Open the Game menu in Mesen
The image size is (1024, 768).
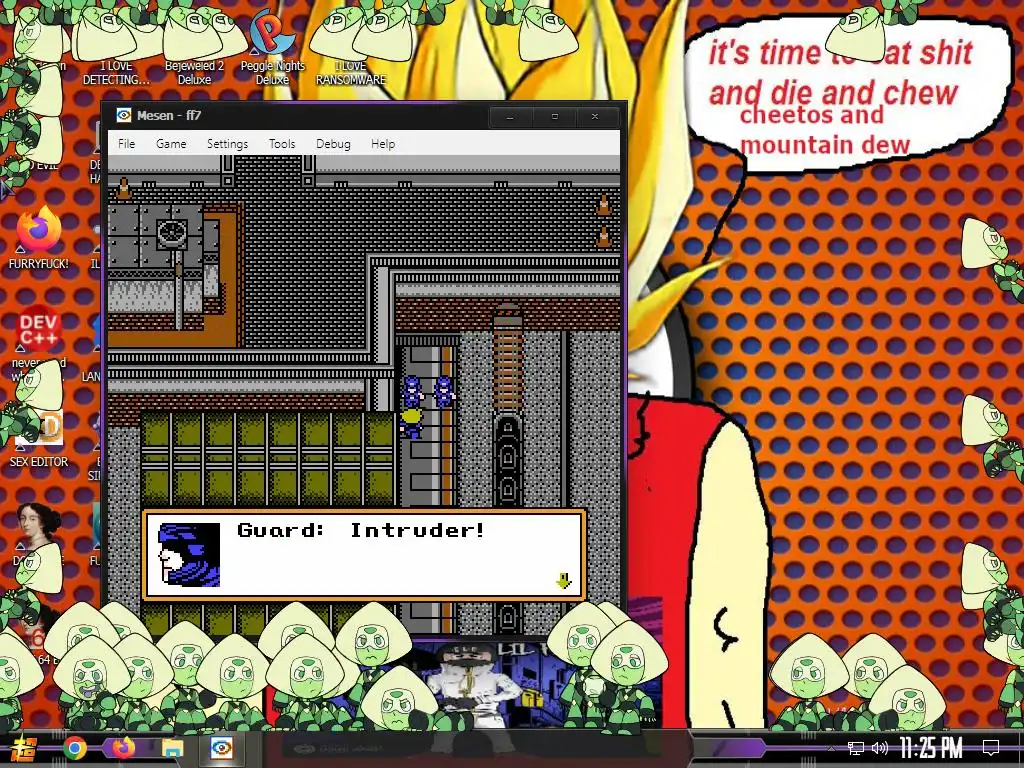click(x=171, y=144)
